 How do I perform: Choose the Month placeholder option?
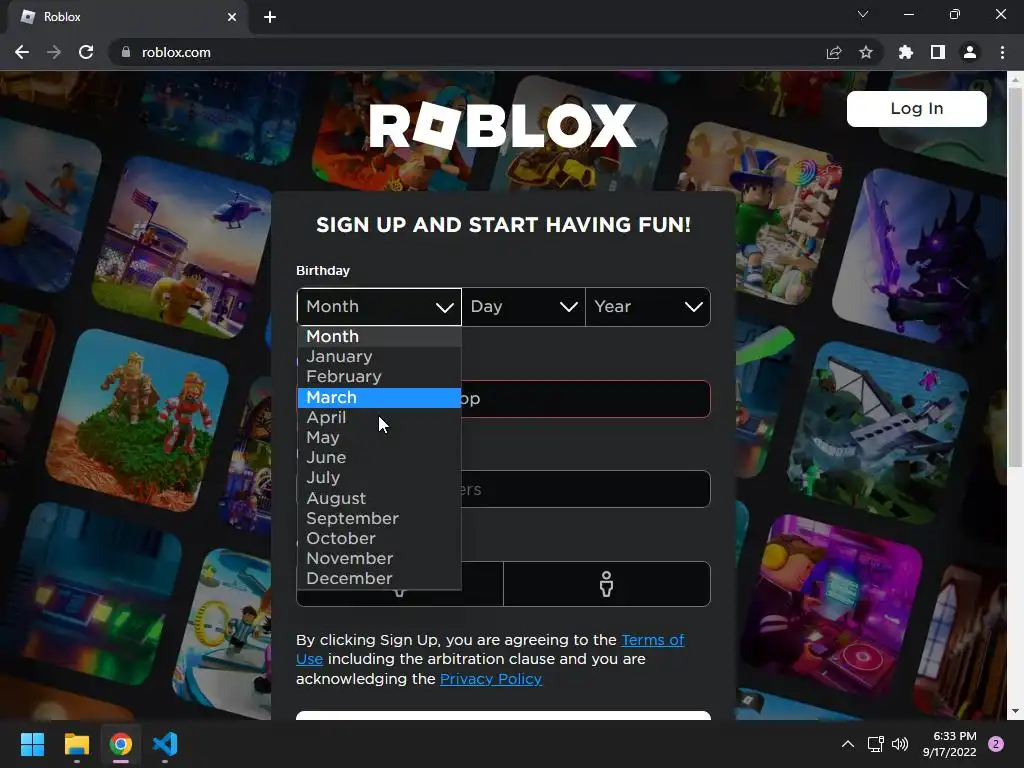click(x=379, y=336)
